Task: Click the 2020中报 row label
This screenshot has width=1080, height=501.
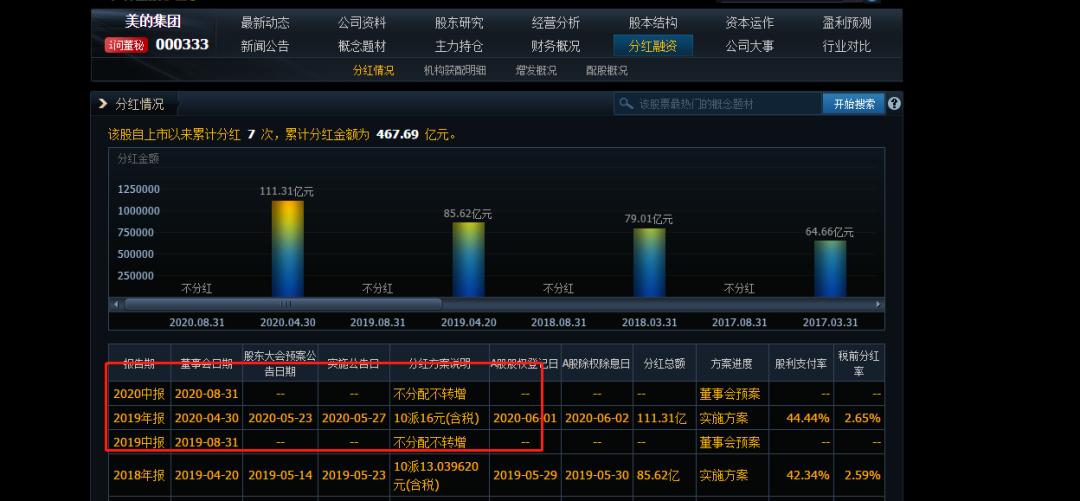Action: pos(139,394)
